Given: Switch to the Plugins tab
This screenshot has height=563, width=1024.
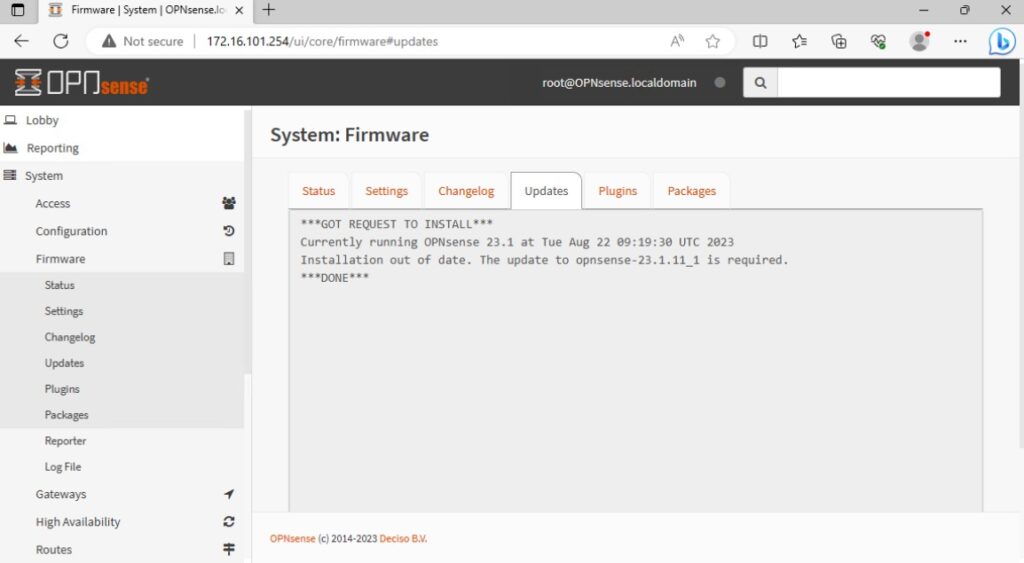Looking at the screenshot, I should pyautogui.click(x=617, y=191).
